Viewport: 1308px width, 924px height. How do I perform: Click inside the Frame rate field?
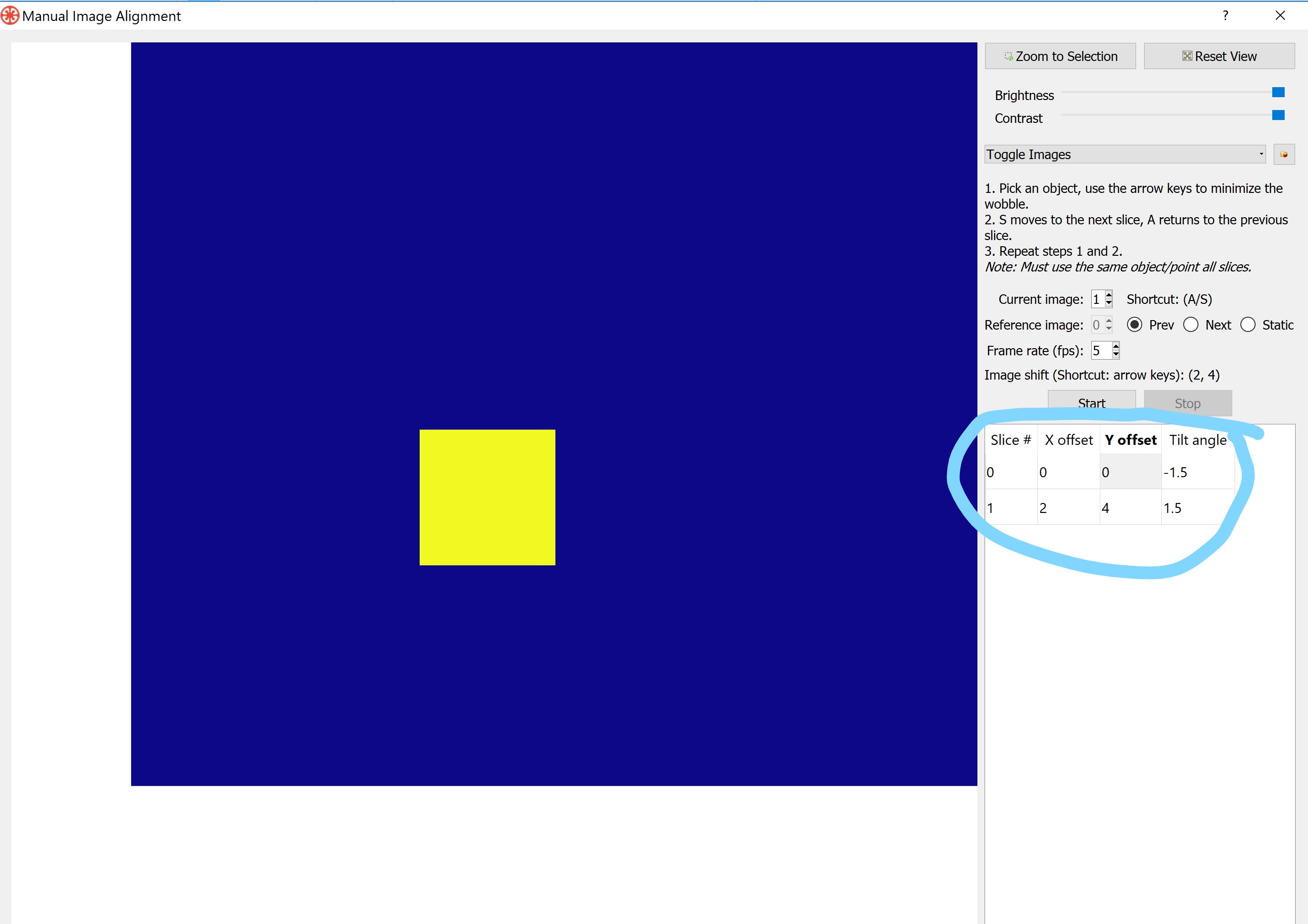[x=1098, y=351]
